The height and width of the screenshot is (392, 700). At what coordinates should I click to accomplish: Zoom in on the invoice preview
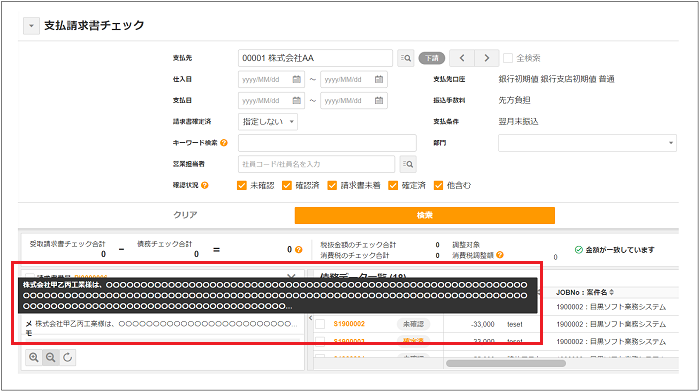[34, 357]
